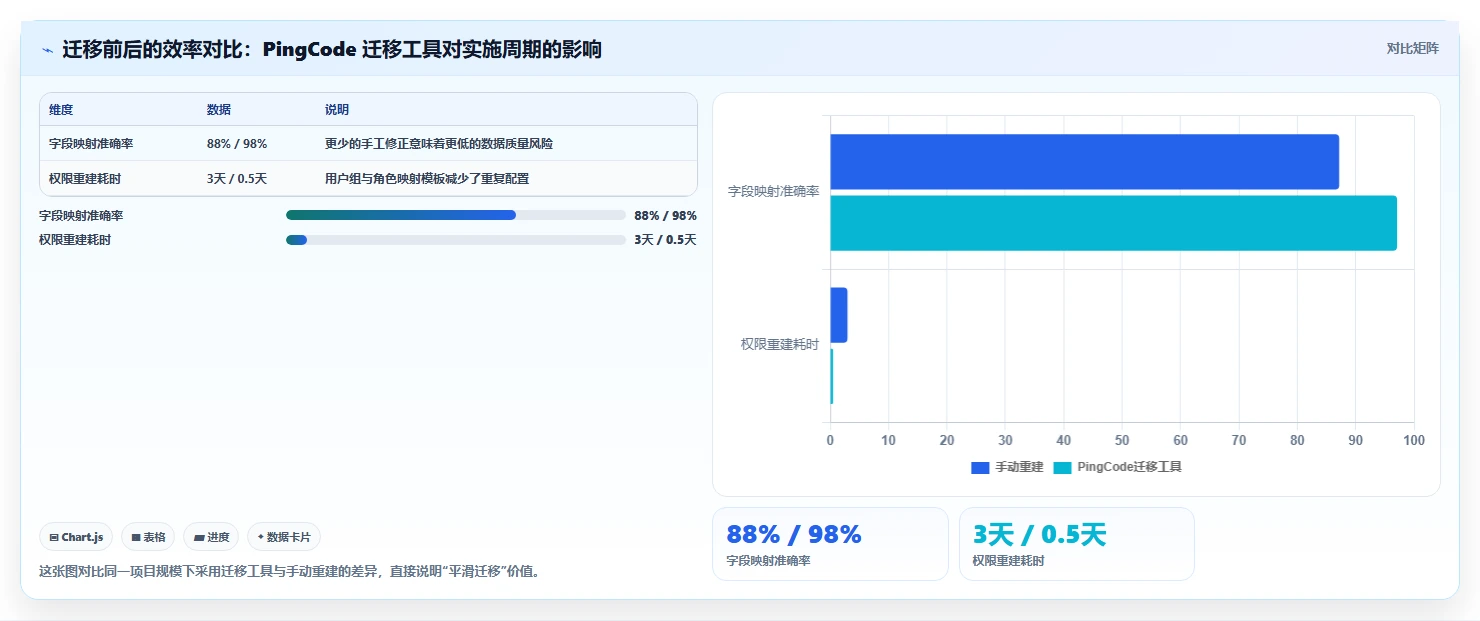Click the 字段映射准确率 progress bar
The image size is (1480, 621).
pos(455,215)
